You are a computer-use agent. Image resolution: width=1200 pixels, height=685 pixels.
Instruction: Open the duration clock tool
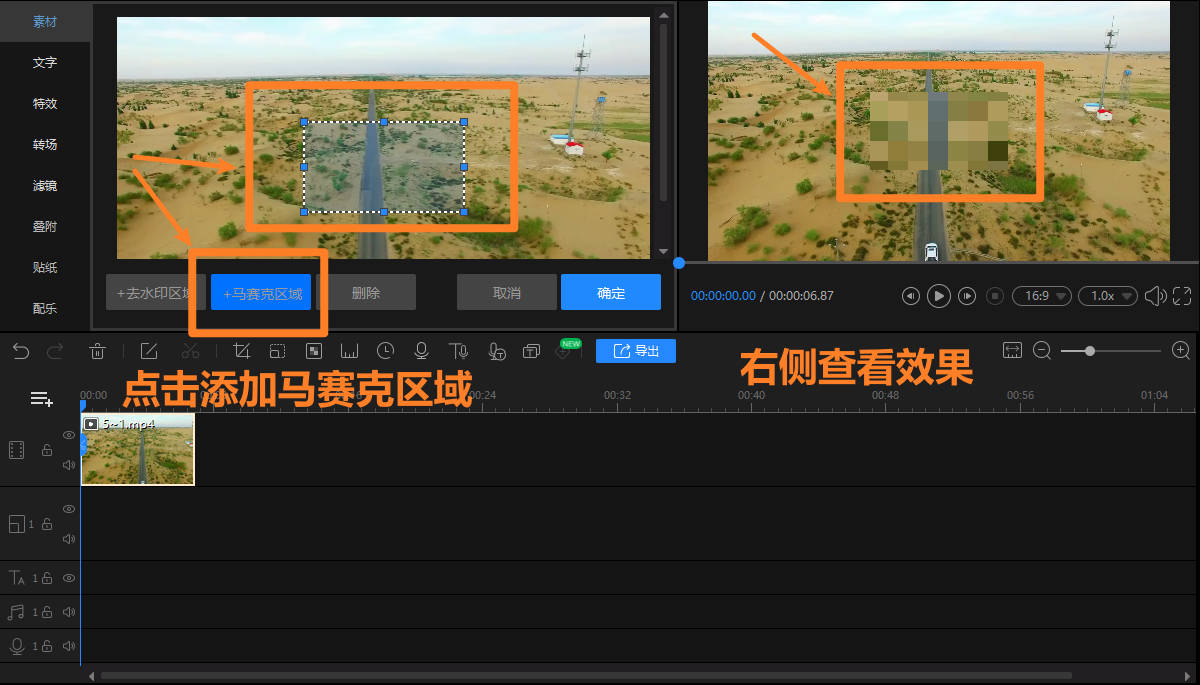coord(385,351)
